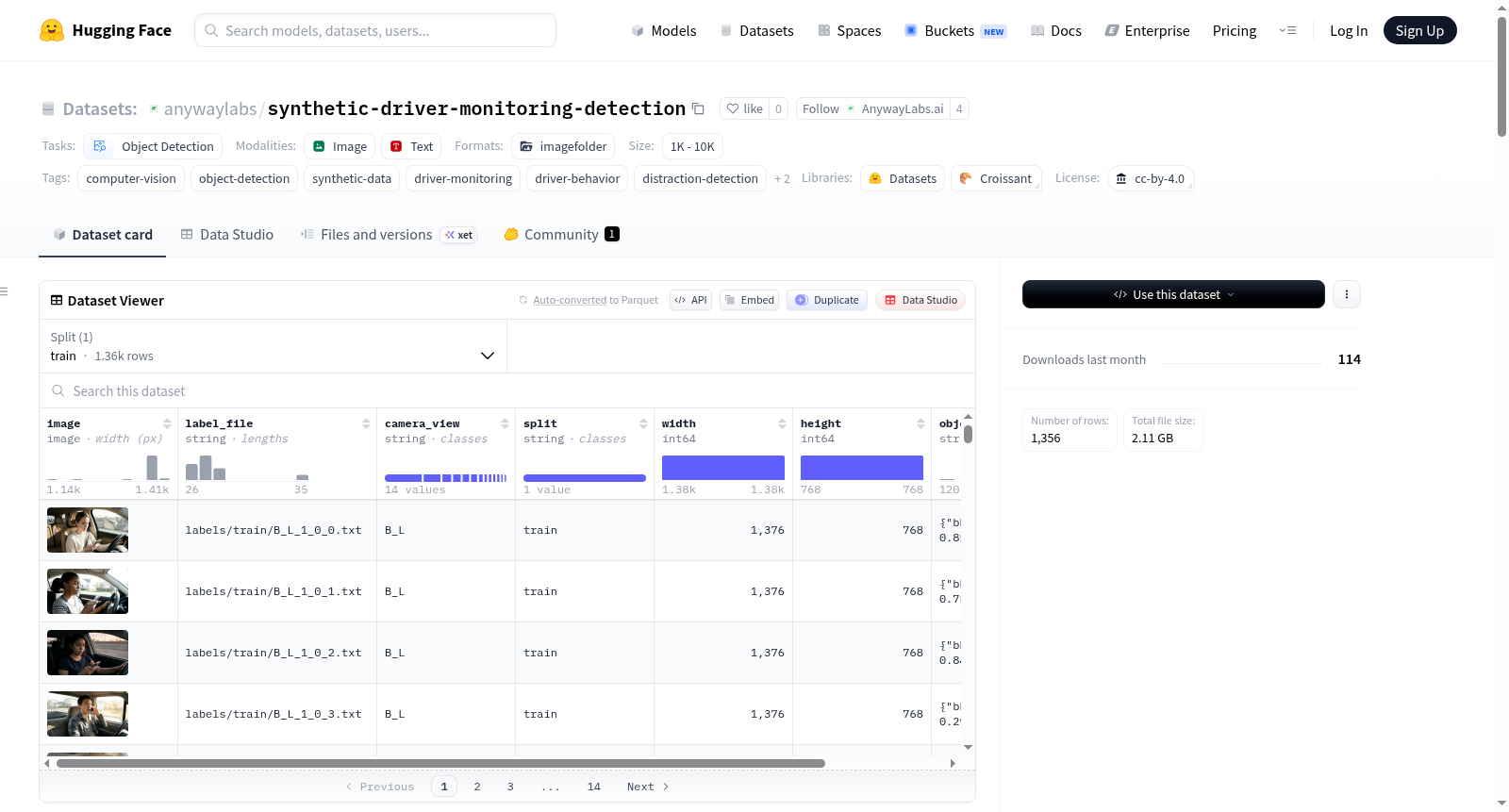Open the Files and versions tab

point(388,234)
